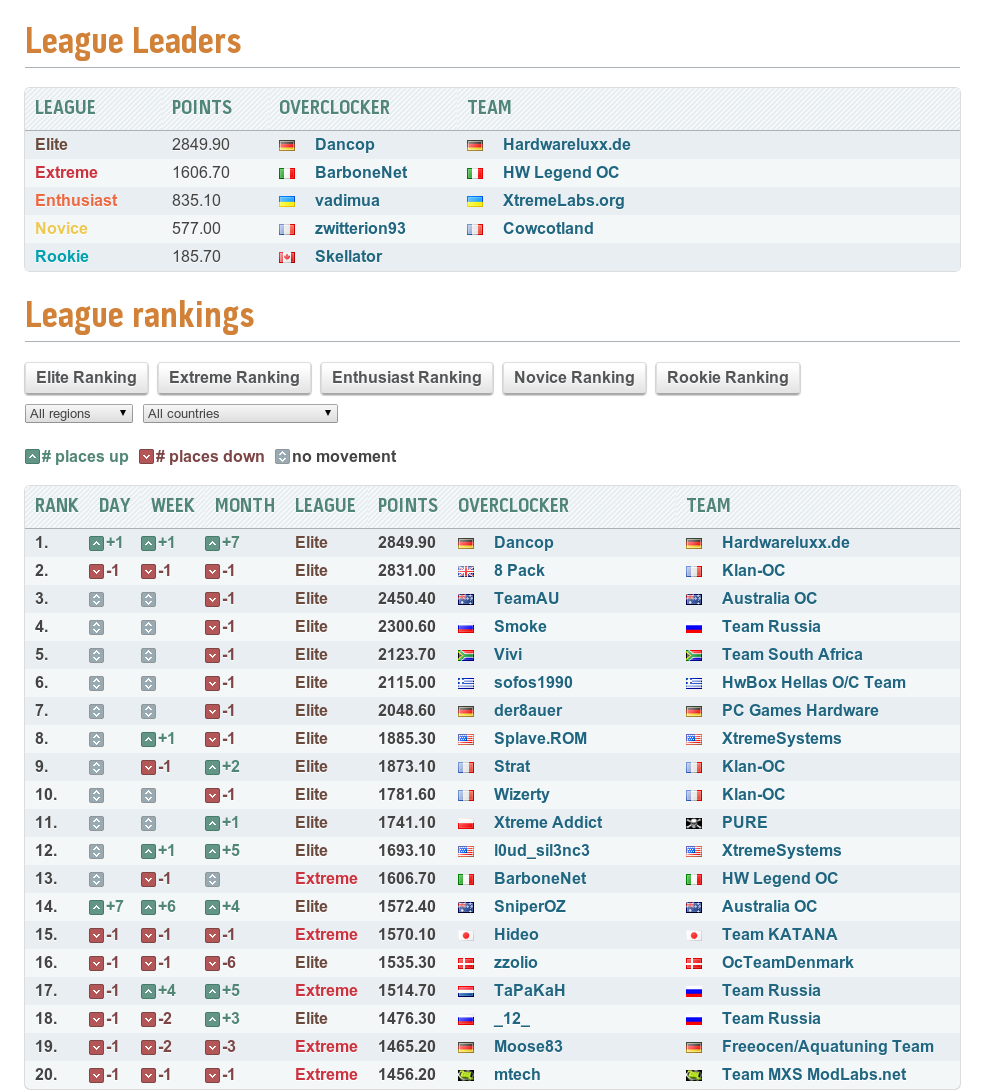This screenshot has height=1092, width=985.
Task: Open Team South Africa team page
Action: tap(792, 655)
